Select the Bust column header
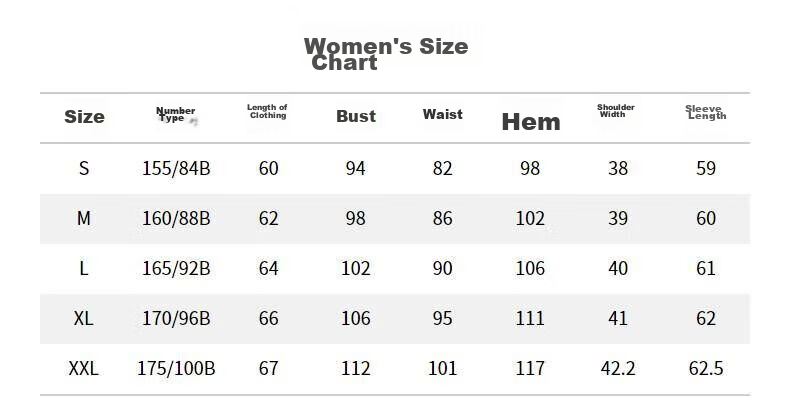This screenshot has height=396, width=790. (x=356, y=116)
